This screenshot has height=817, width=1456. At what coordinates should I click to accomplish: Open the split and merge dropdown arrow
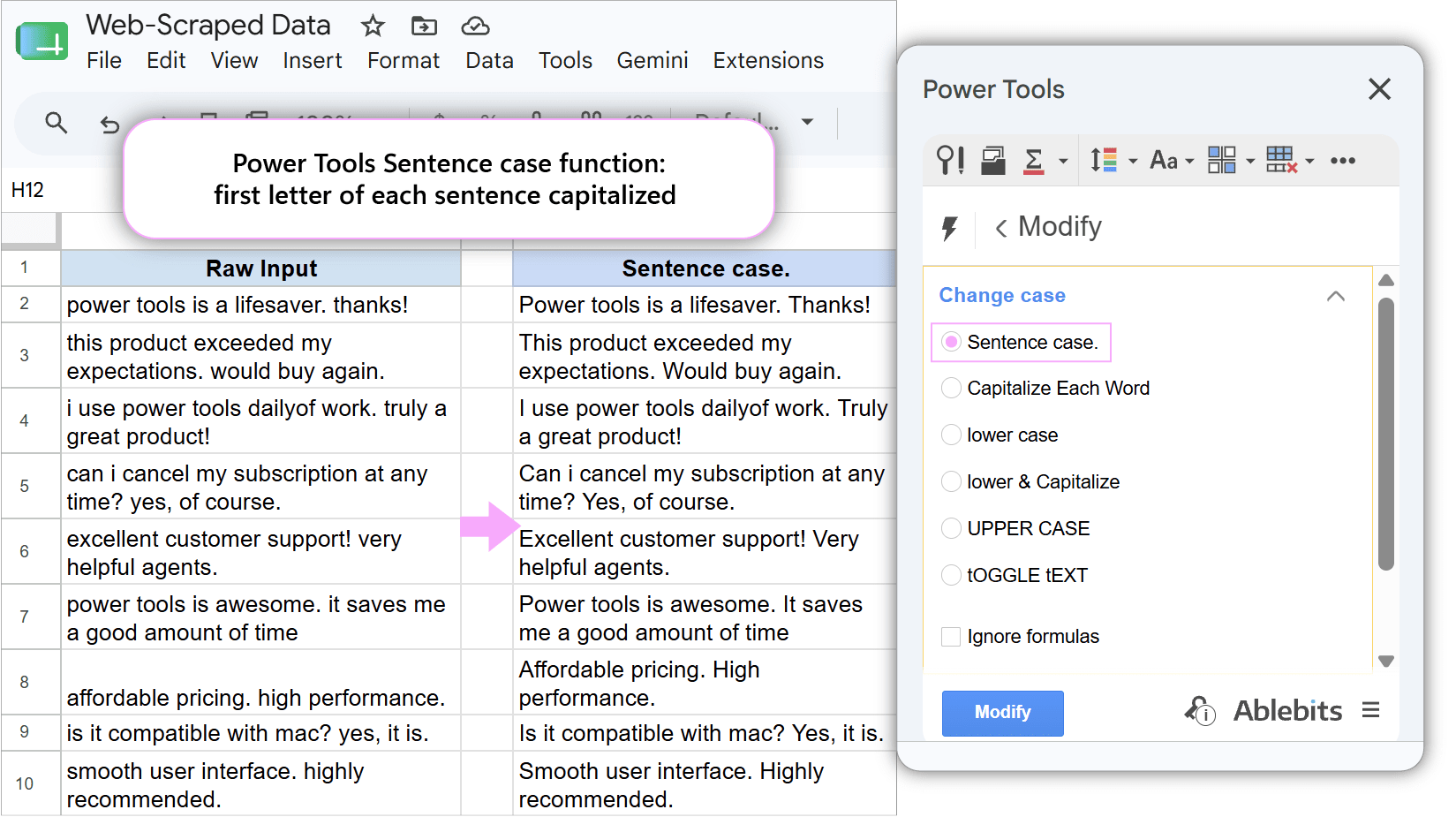(x=1250, y=162)
